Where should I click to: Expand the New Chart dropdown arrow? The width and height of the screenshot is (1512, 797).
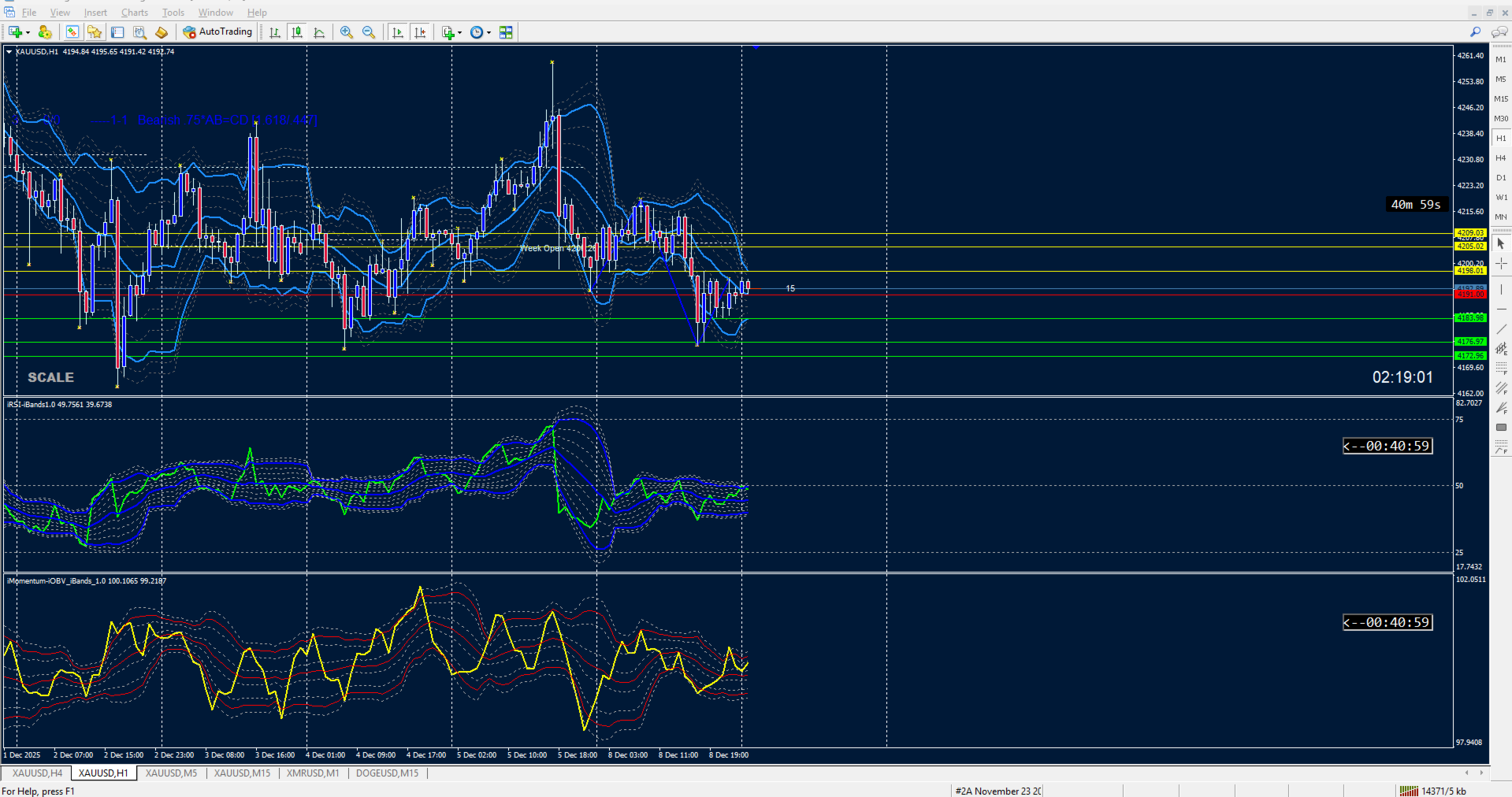click(x=28, y=32)
